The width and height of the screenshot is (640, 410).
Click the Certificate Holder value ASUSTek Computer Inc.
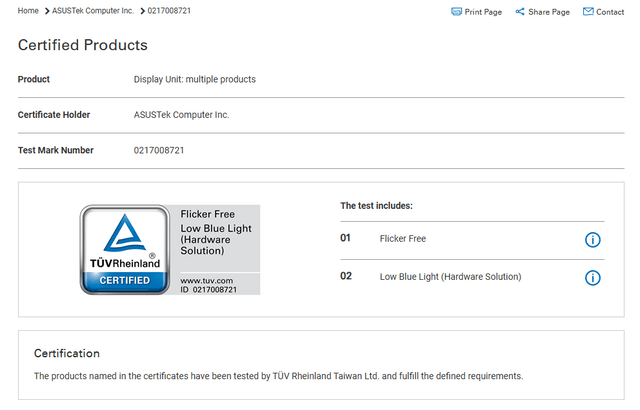tap(181, 115)
